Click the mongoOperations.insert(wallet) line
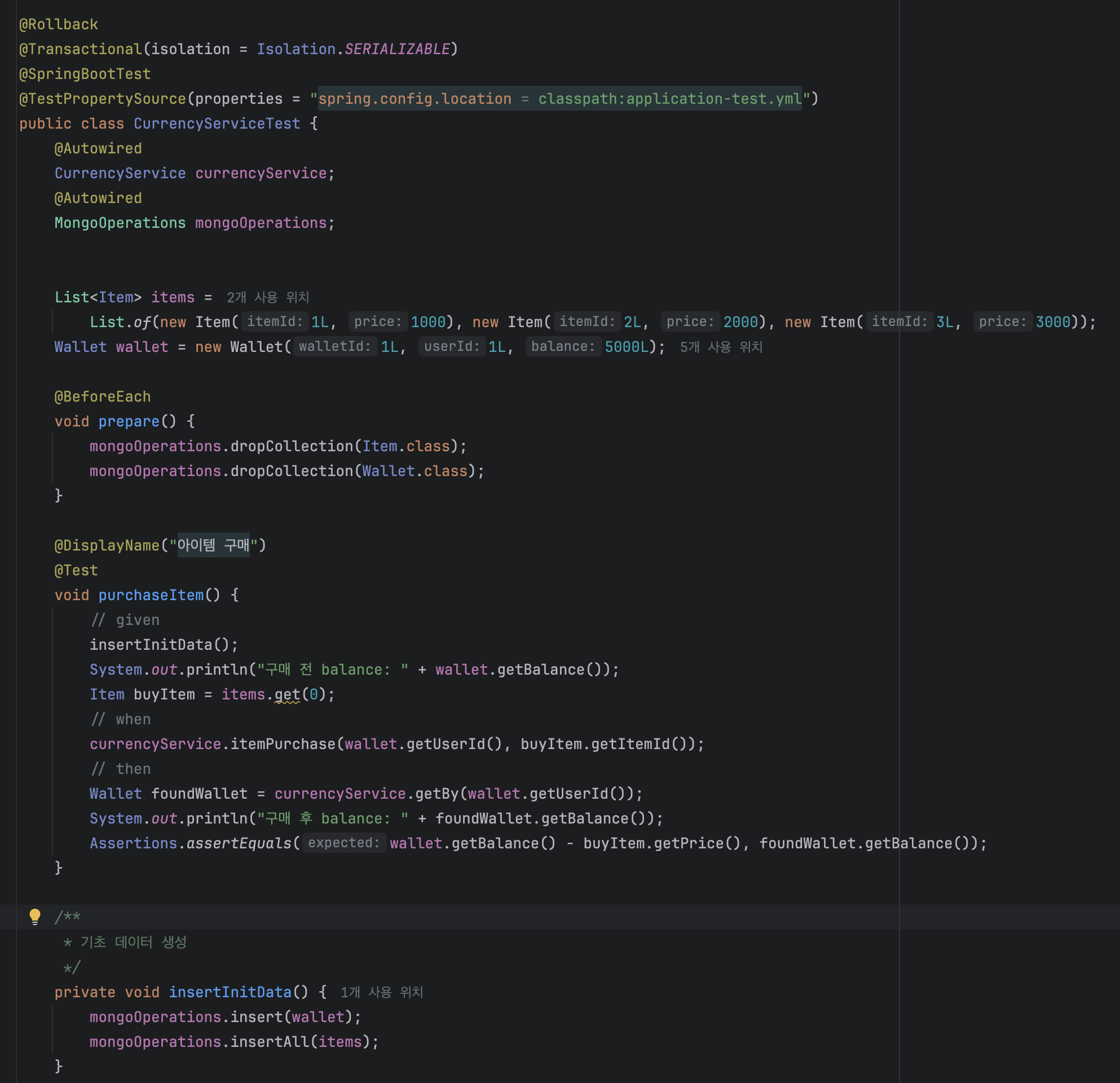Screen dimensions: 1120x1083 226,1016
